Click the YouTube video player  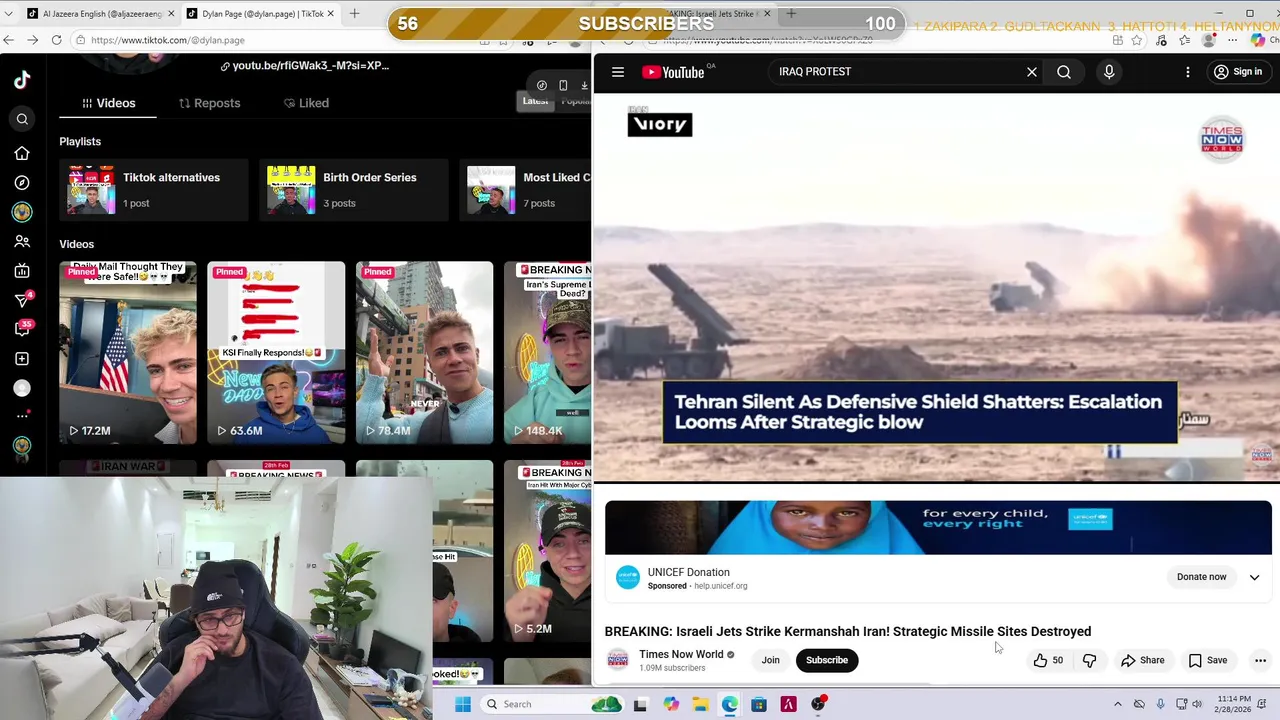coord(936,288)
